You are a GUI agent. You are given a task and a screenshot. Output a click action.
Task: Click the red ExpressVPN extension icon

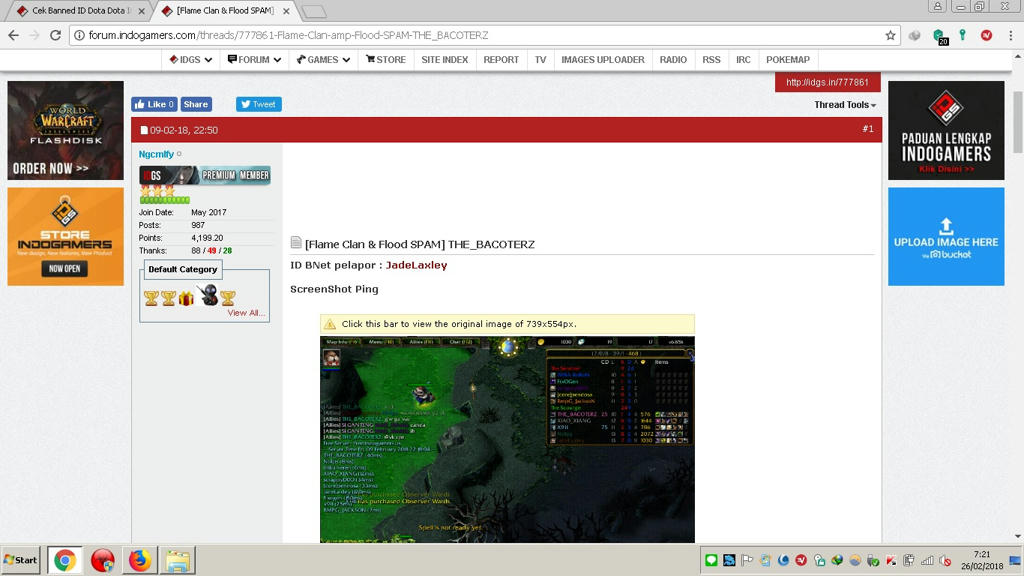[x=986, y=35]
